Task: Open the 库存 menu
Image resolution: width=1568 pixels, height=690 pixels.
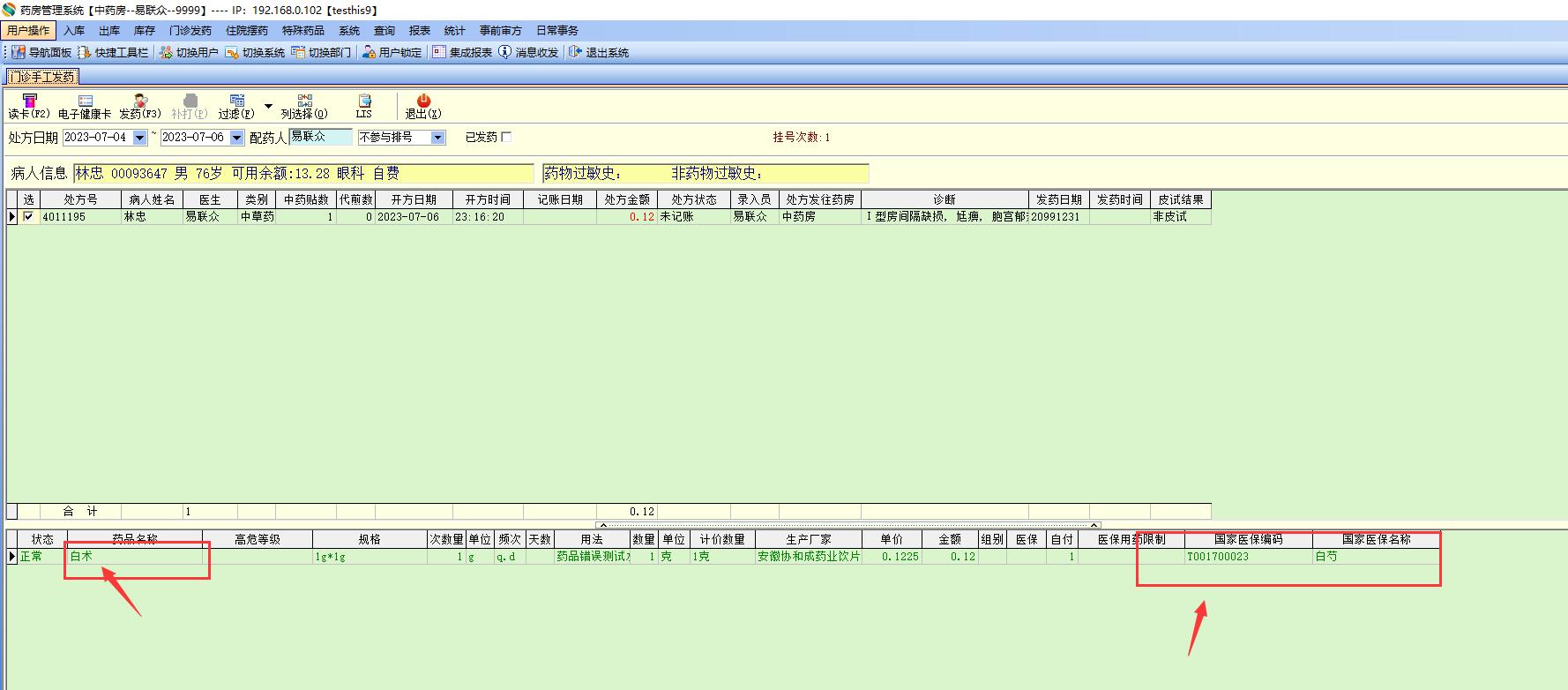Action: (x=145, y=31)
